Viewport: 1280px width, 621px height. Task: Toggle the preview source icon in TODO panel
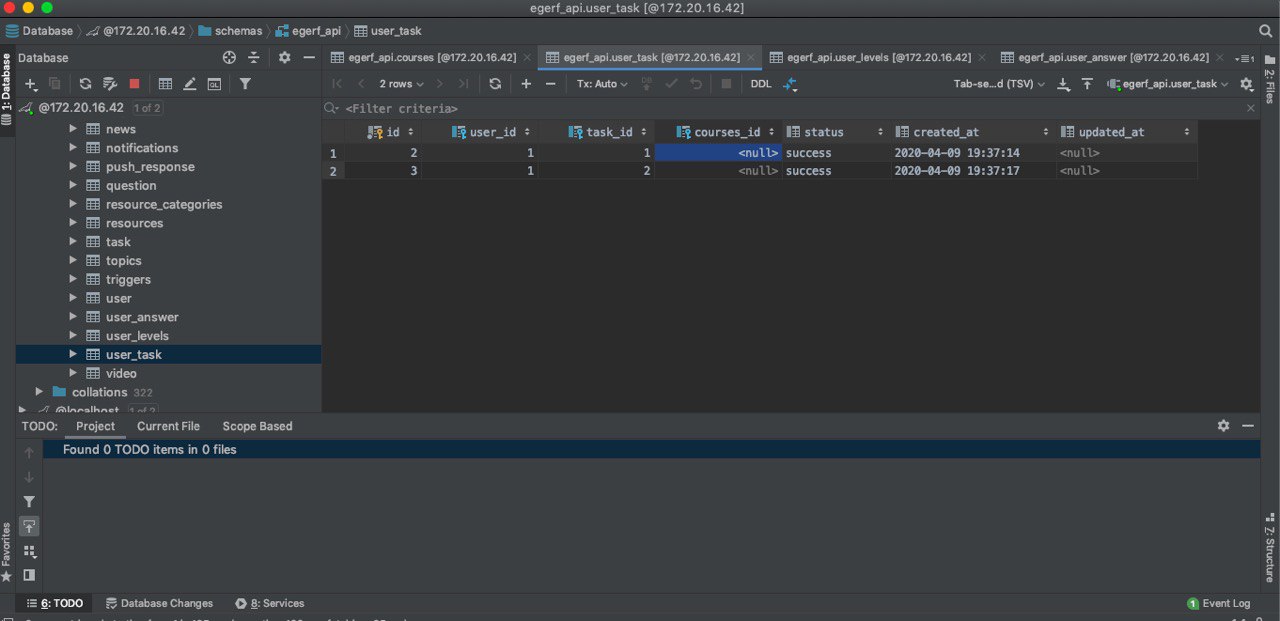[x=29, y=575]
